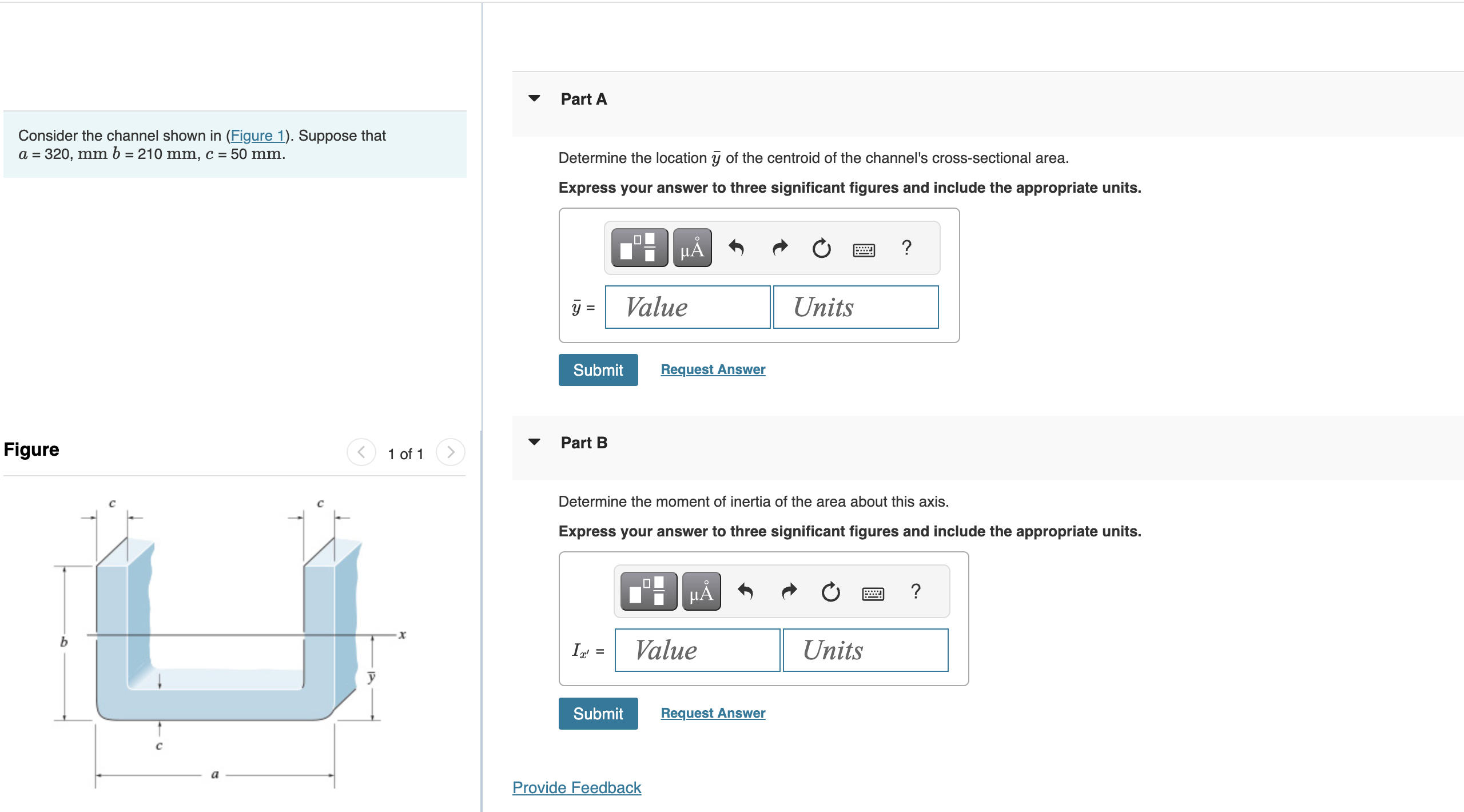
Task: Click the undo icon in Part B answer box
Action: (x=746, y=591)
